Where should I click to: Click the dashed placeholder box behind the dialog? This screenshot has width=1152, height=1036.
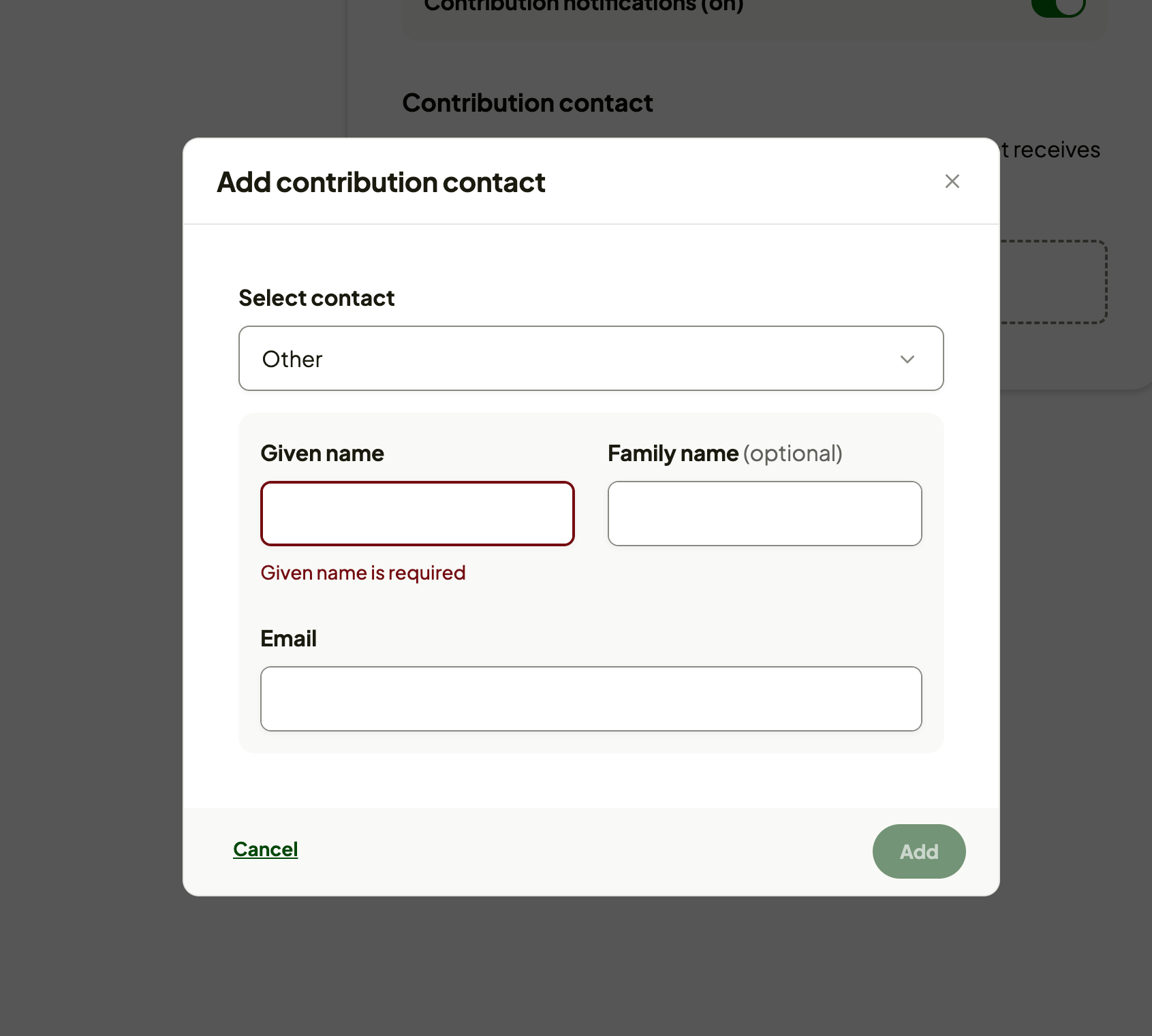pyautogui.click(x=1053, y=283)
